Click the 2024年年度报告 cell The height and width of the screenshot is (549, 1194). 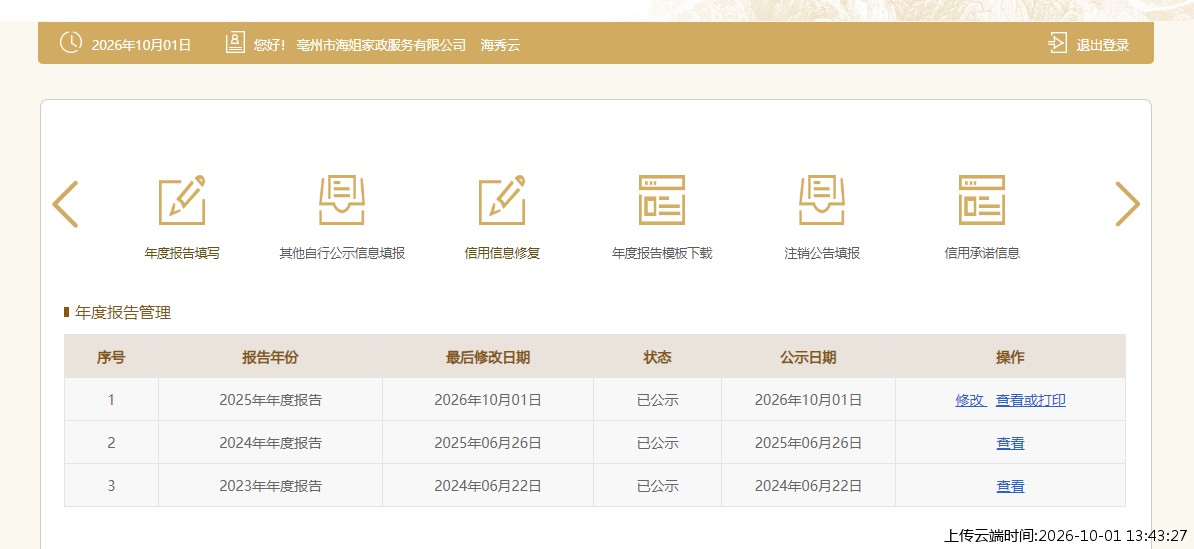(x=270, y=442)
